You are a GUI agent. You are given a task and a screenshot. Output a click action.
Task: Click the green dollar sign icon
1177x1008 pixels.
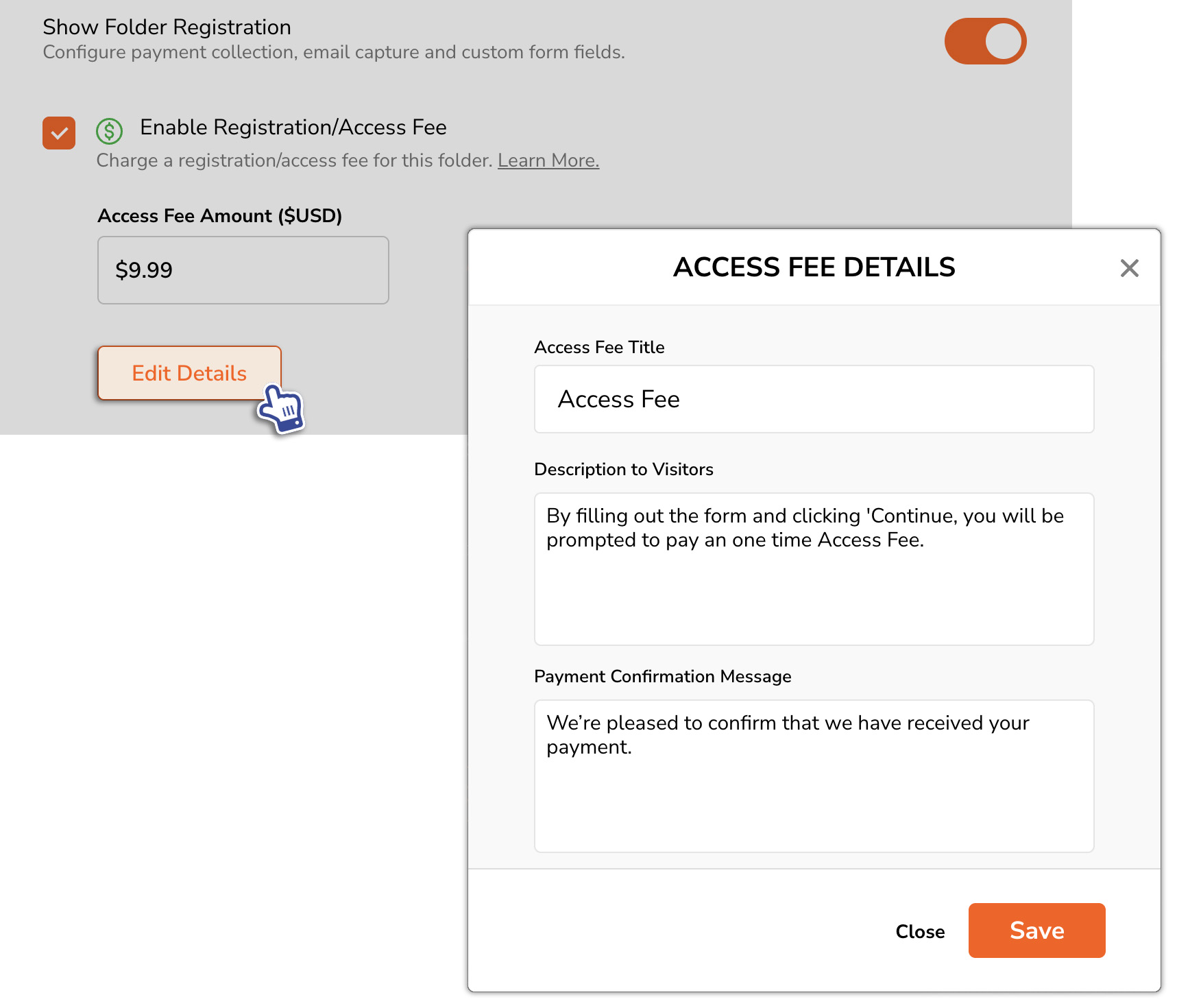(110, 131)
